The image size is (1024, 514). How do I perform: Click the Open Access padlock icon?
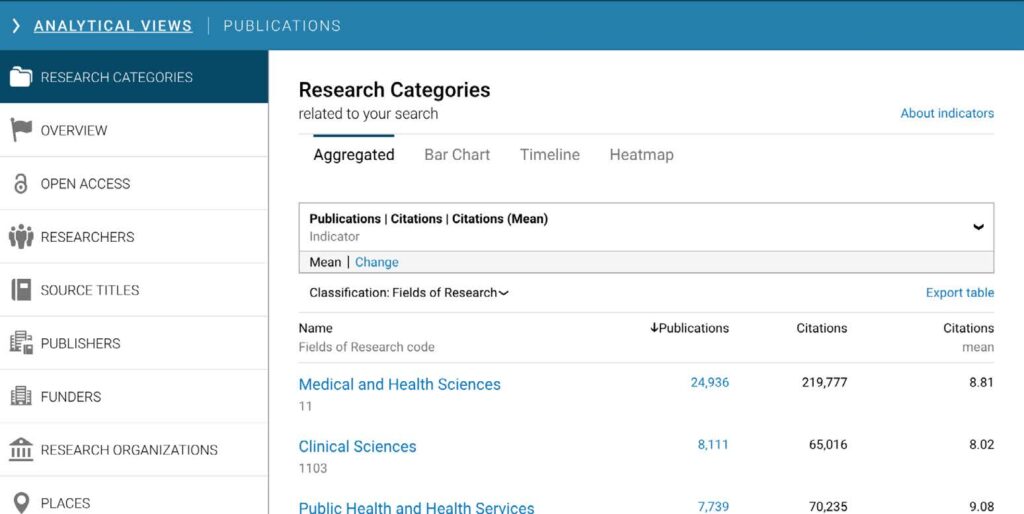pos(20,184)
